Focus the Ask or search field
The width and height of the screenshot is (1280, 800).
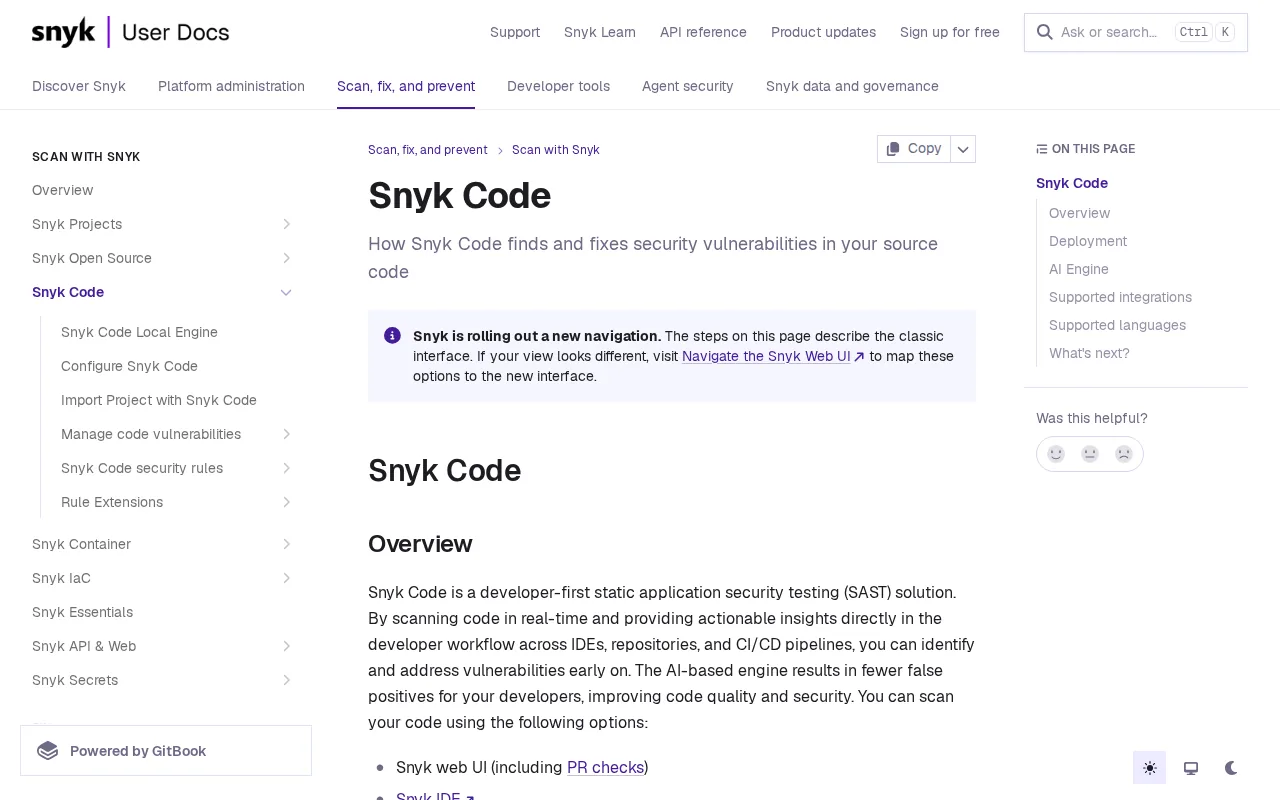pos(1136,32)
